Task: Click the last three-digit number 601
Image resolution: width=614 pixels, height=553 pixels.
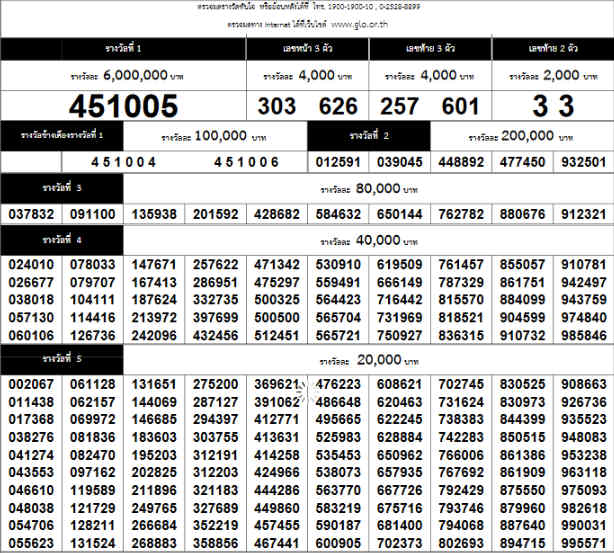Action: click(x=461, y=106)
